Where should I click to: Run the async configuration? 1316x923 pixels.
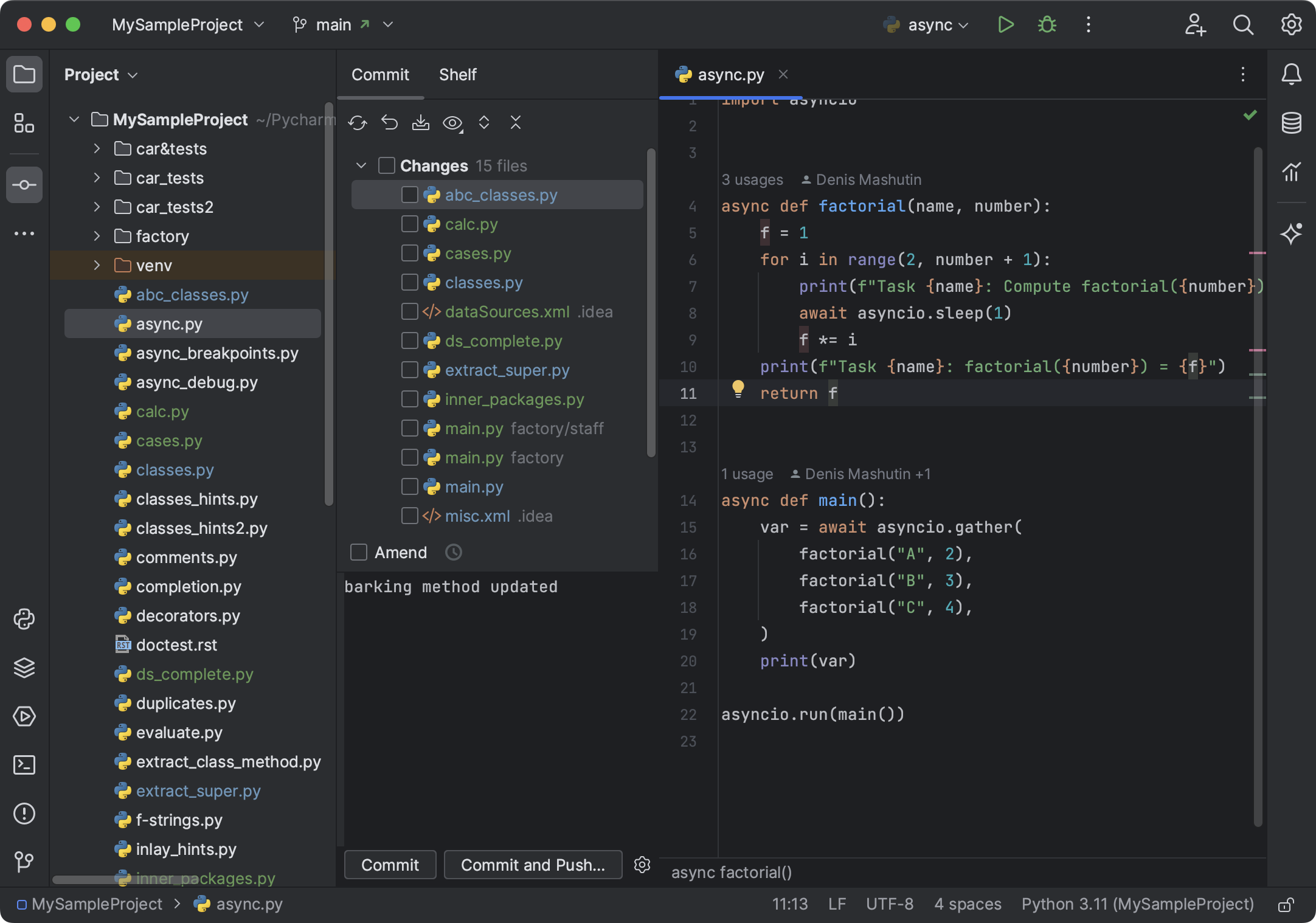click(1005, 25)
